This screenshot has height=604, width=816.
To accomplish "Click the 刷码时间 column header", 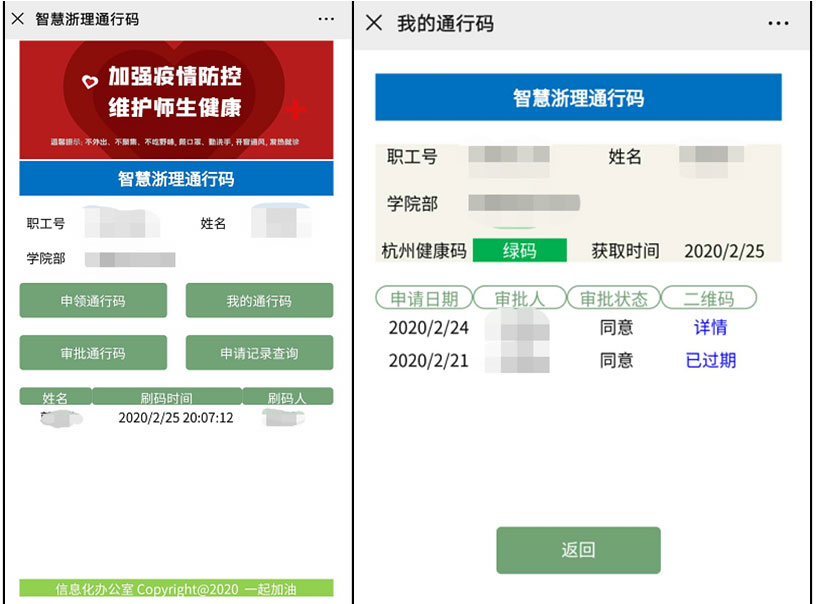I will pyautogui.click(x=166, y=397).
